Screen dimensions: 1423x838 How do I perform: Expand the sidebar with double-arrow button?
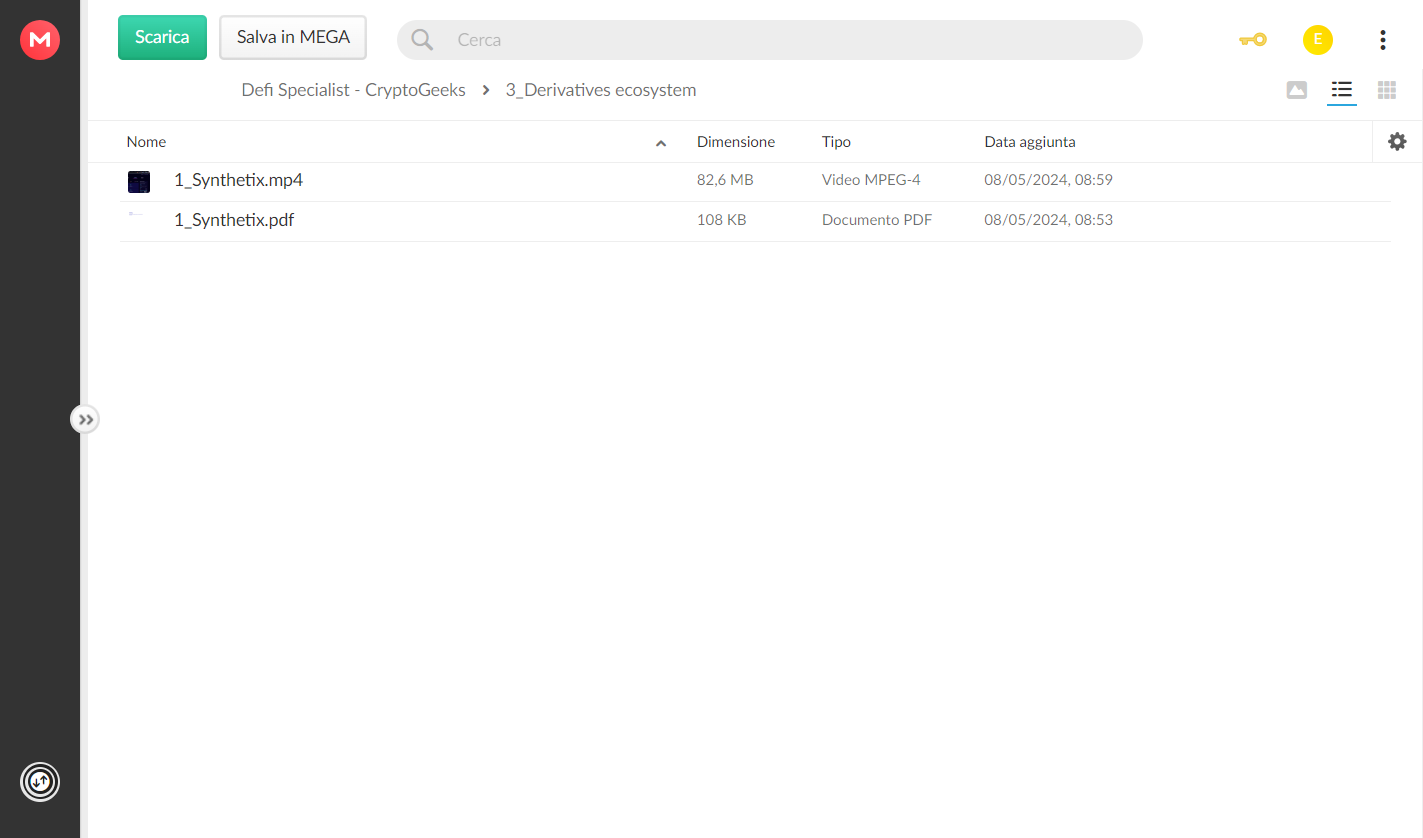[85, 419]
